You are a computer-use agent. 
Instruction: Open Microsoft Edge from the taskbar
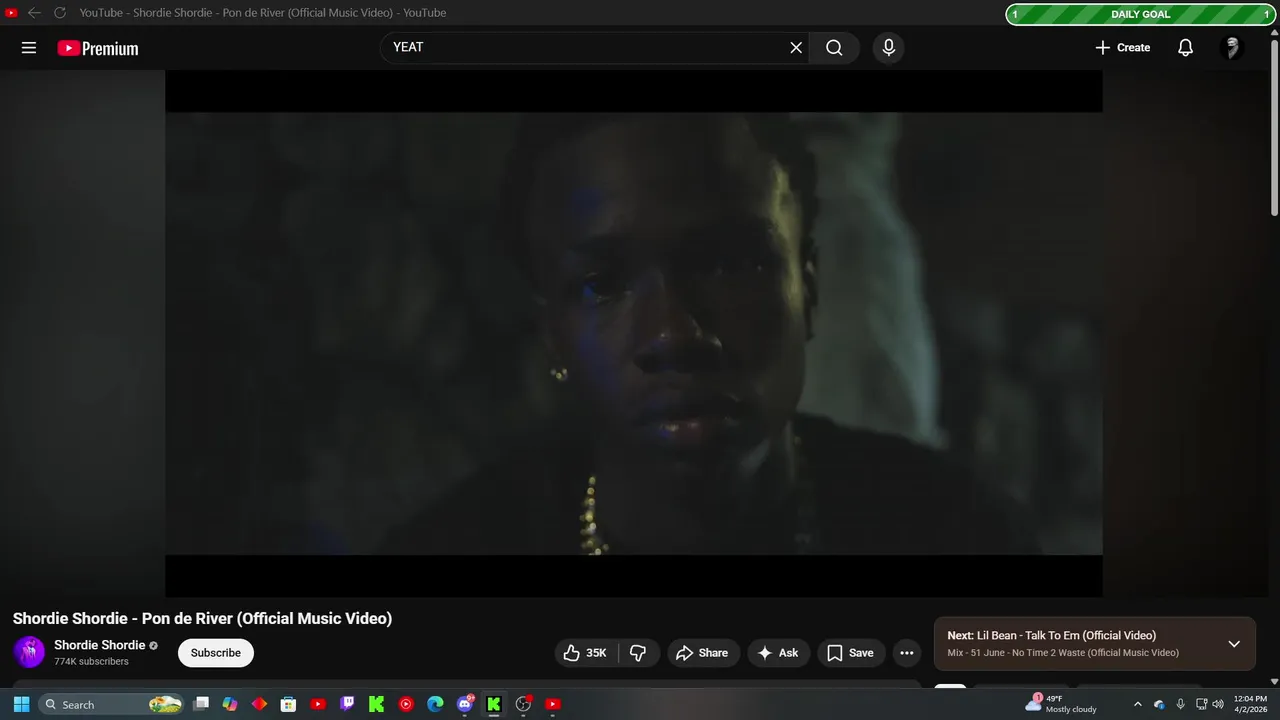click(435, 704)
